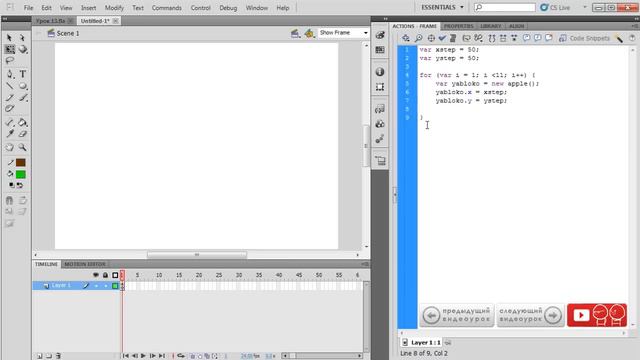Viewport: 640px width, 360px height.
Task: Select the Free Transform tool
Action: pos(10,49)
